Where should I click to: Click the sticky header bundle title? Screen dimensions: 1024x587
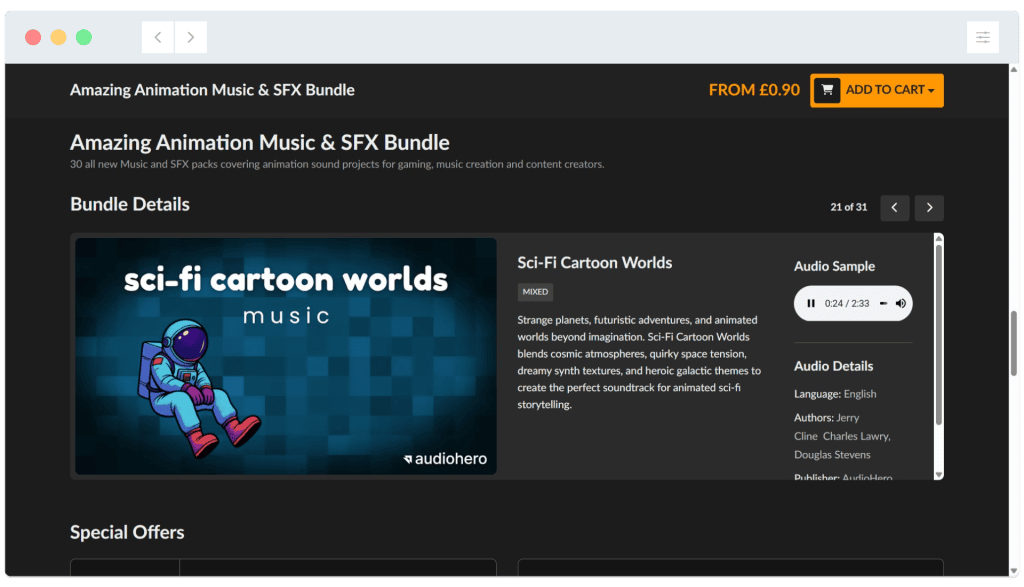coord(212,90)
